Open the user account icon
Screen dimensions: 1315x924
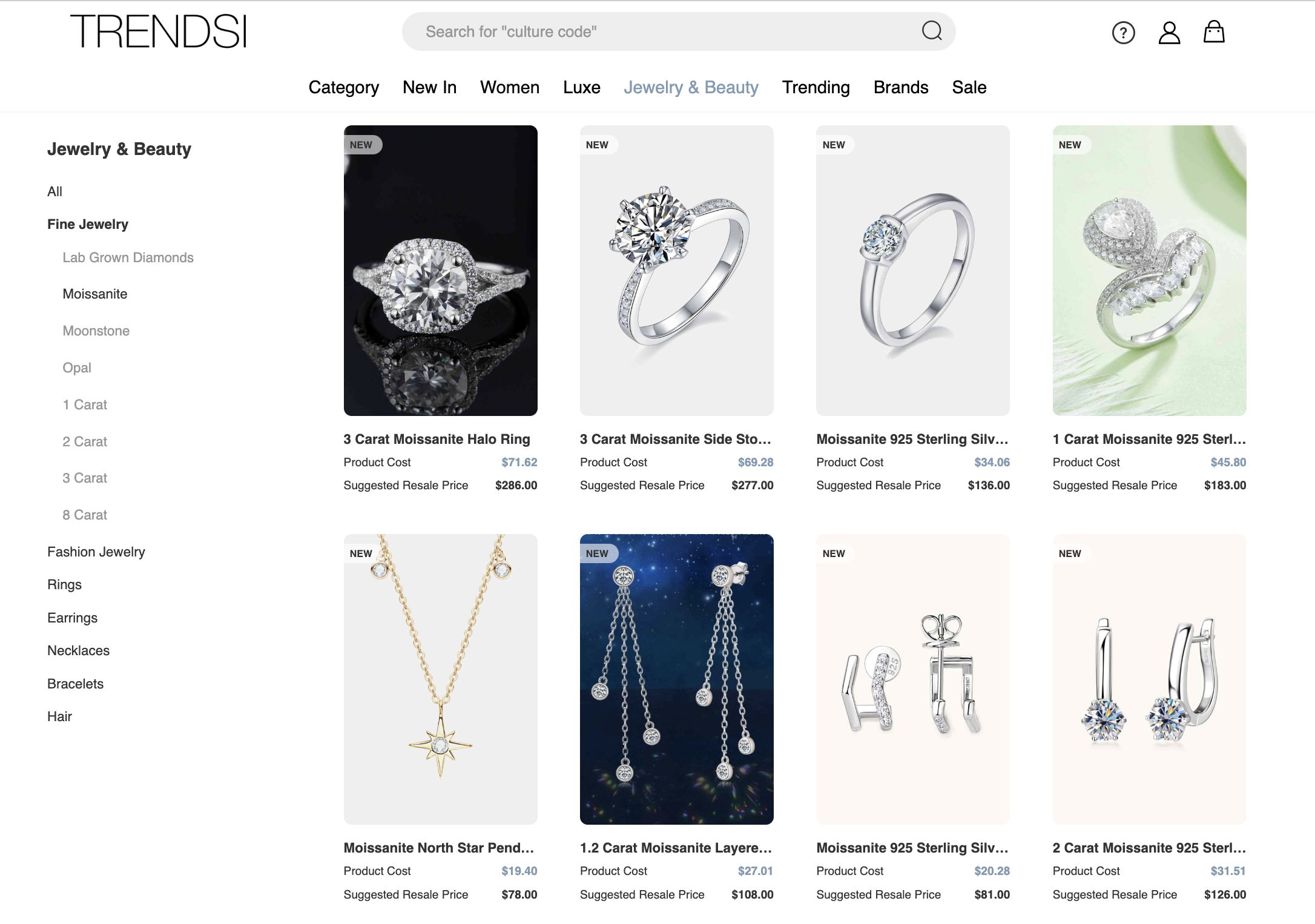pos(1169,33)
